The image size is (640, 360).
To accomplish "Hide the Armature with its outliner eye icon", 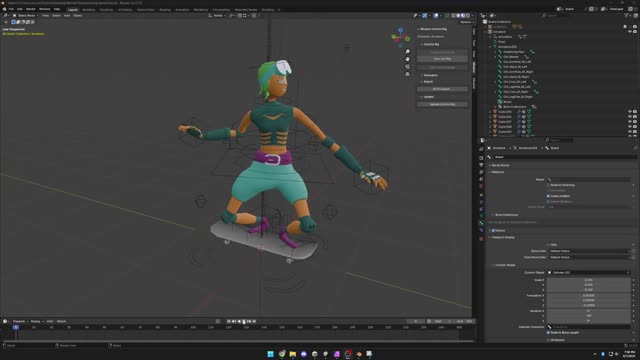I will coord(629,31).
